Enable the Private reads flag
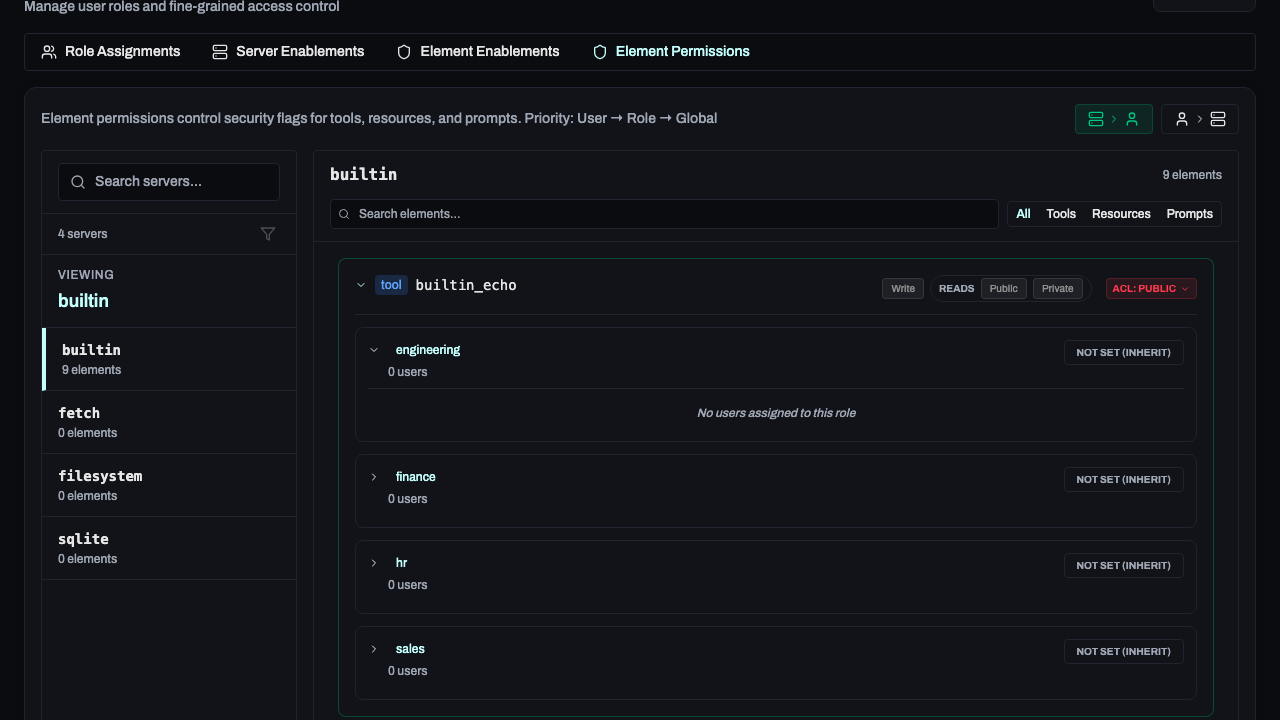The height and width of the screenshot is (720, 1280). 1057,288
